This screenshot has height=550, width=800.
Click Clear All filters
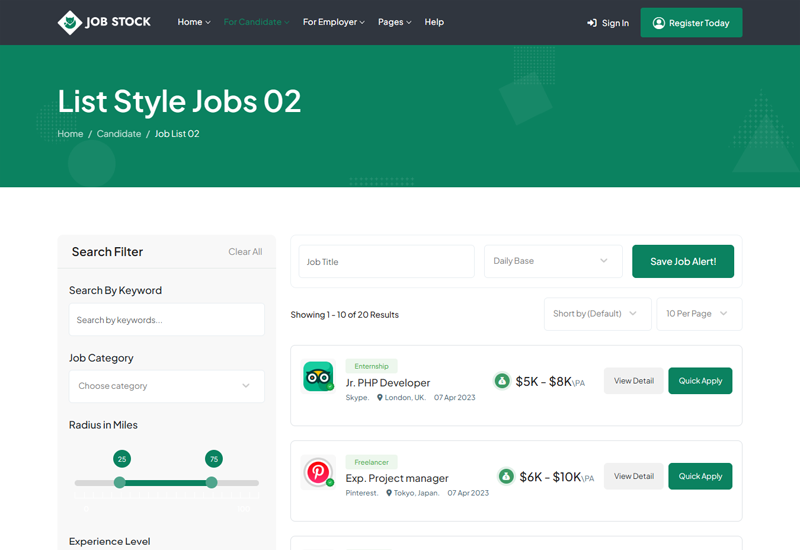click(x=245, y=252)
